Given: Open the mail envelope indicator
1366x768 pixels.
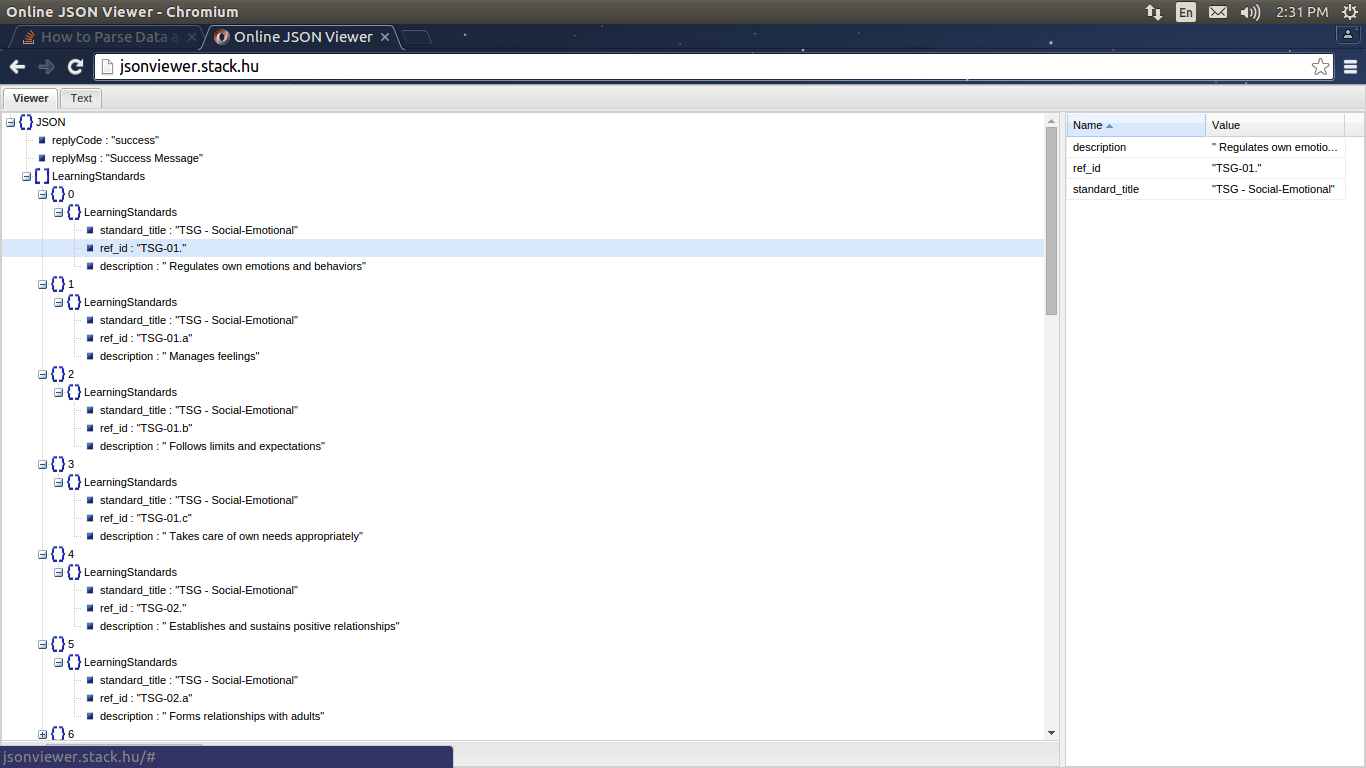Looking at the screenshot, I should coord(1217,12).
